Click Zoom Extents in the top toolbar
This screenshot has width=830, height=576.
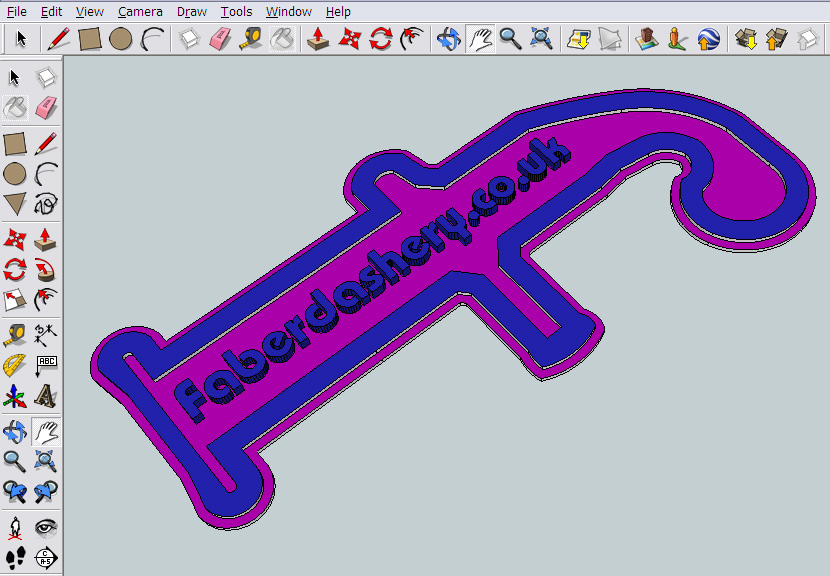point(542,39)
